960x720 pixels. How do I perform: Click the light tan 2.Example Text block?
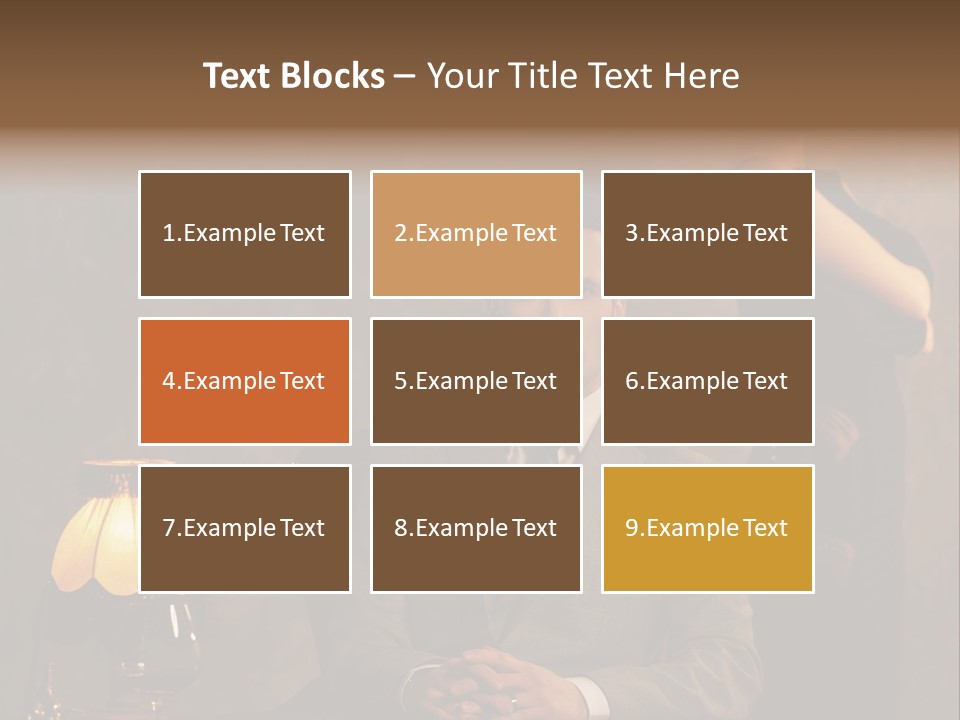click(x=476, y=234)
